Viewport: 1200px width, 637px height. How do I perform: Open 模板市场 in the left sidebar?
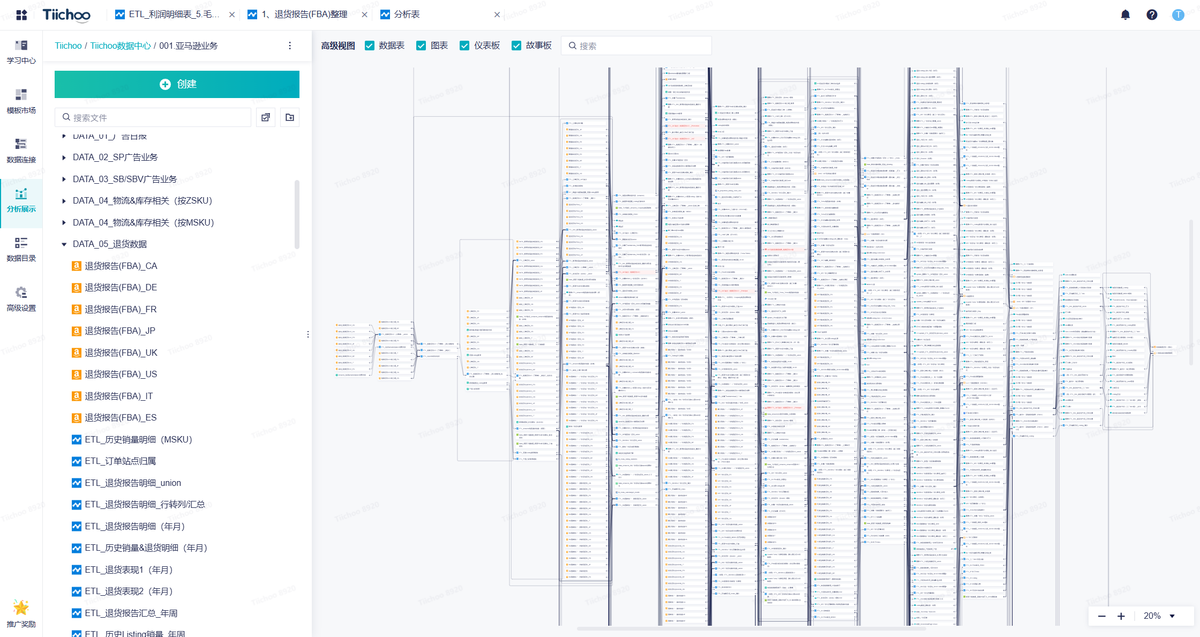pos(21,101)
